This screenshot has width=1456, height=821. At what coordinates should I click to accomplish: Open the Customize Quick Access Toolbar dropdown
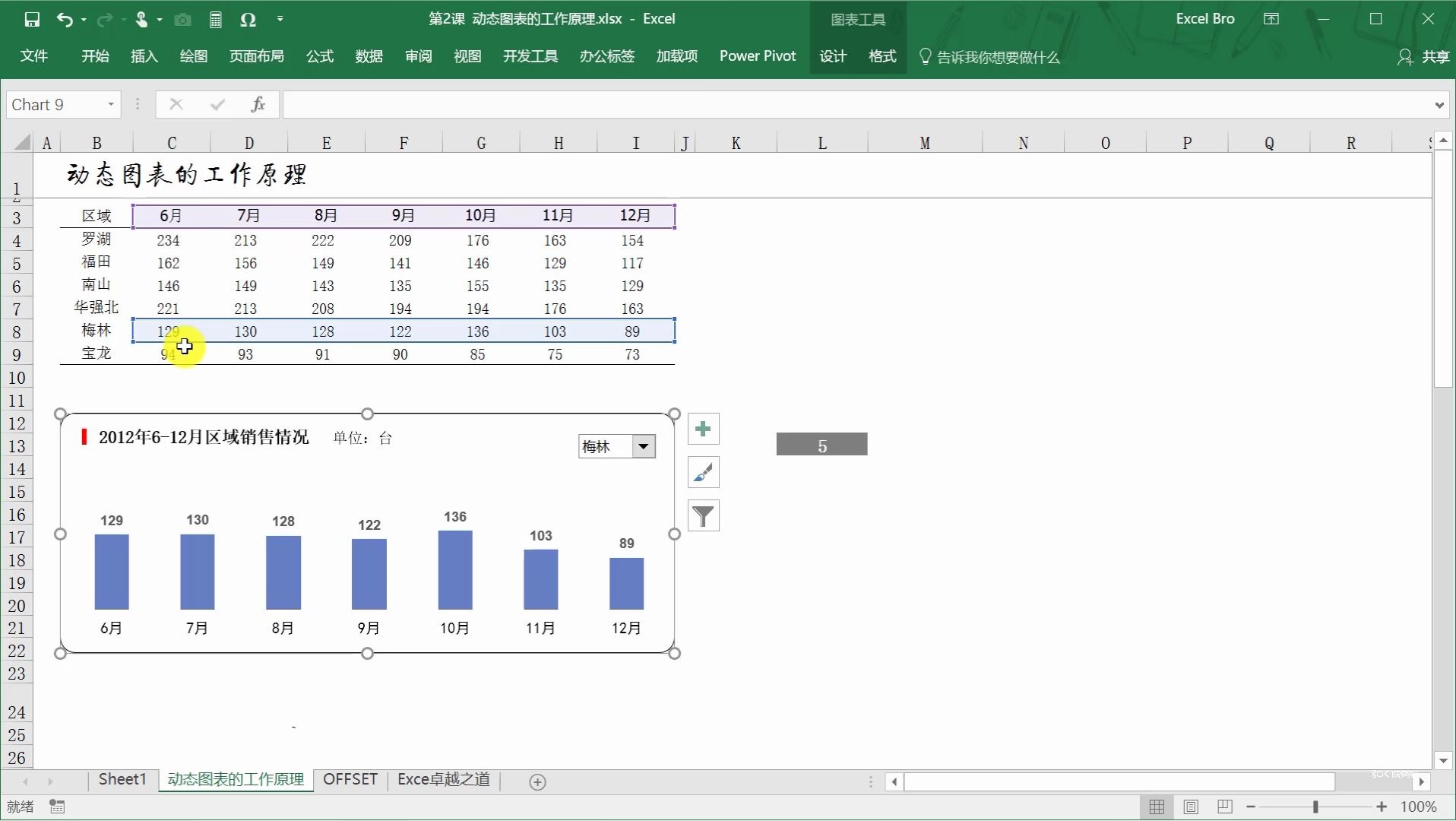(x=280, y=19)
